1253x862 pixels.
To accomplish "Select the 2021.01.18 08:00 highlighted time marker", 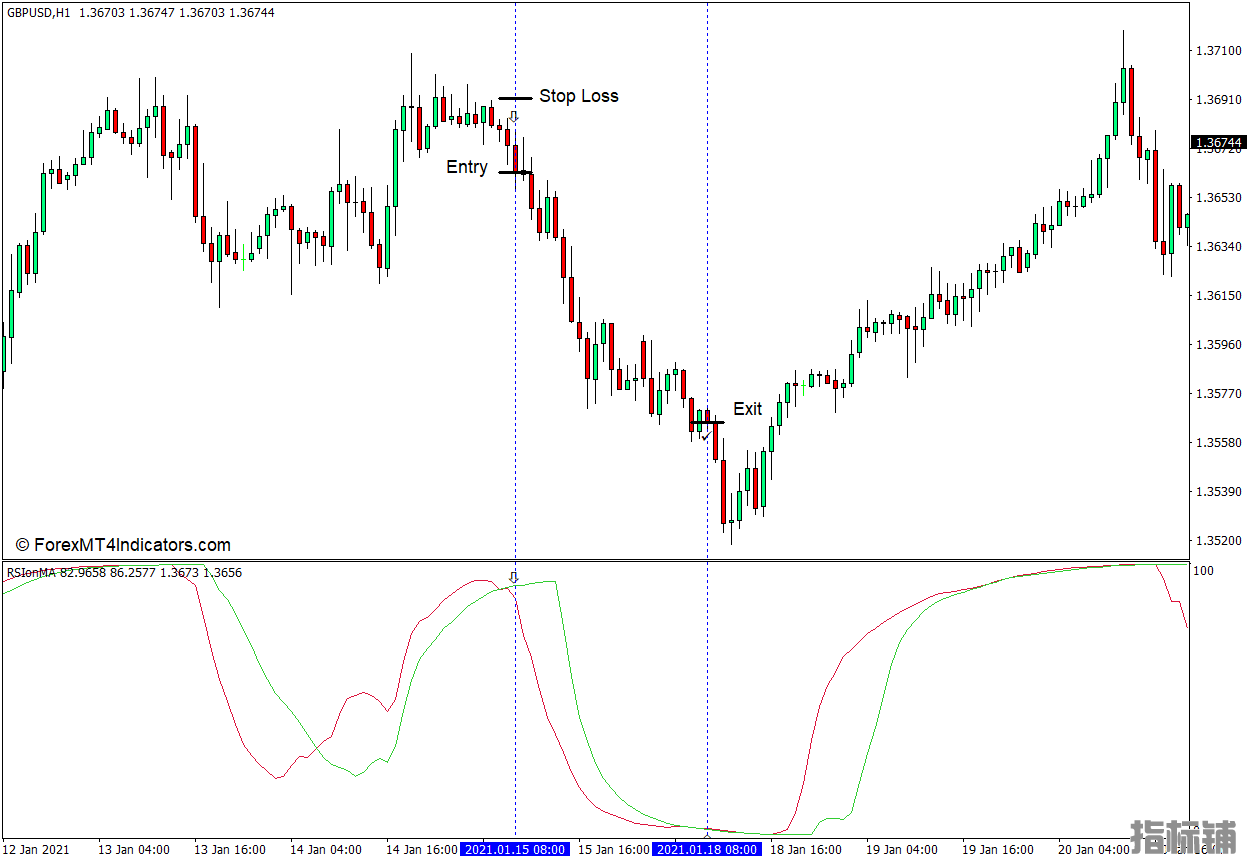I will point(707,850).
